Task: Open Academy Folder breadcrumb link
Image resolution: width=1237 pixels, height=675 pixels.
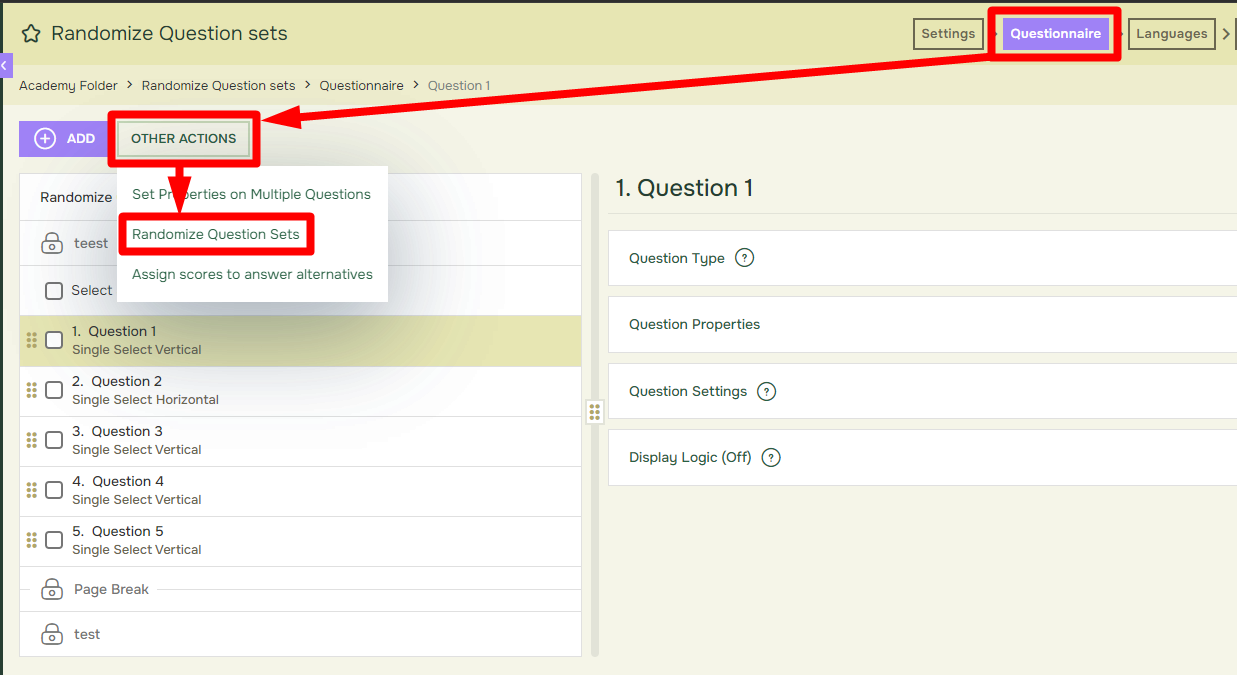Action: click(x=68, y=86)
